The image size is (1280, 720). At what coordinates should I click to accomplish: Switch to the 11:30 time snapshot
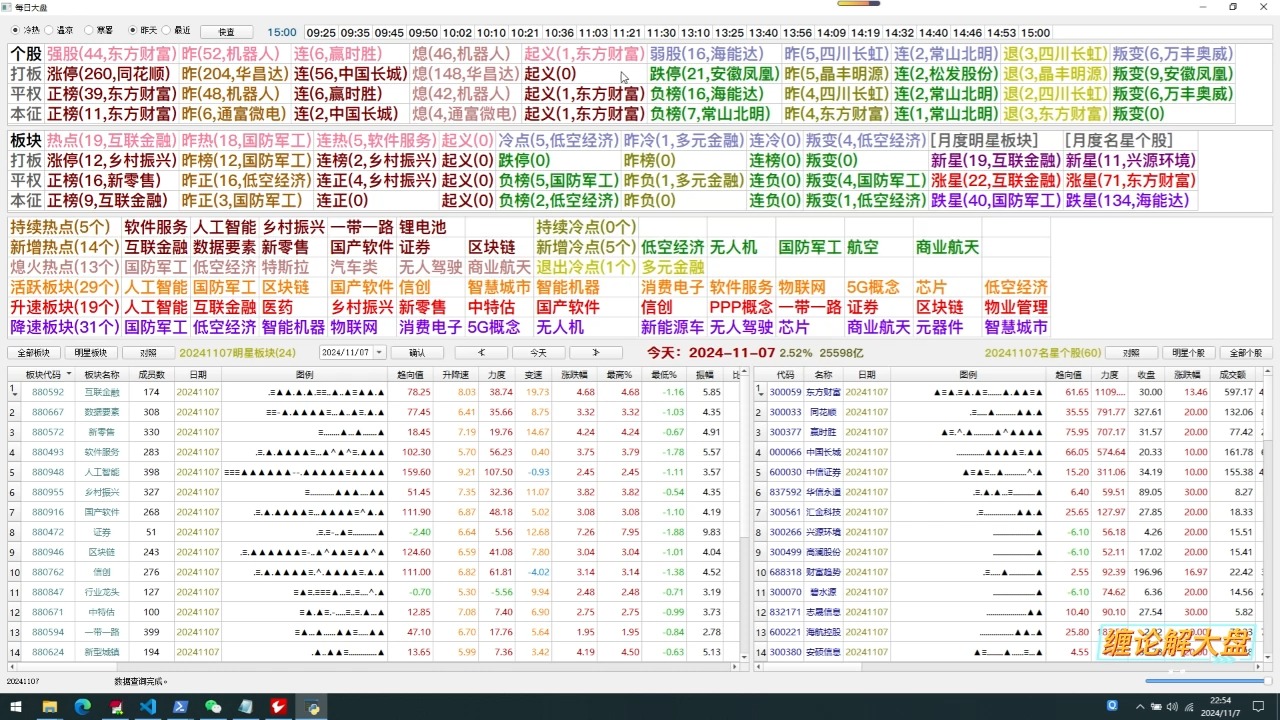(661, 33)
